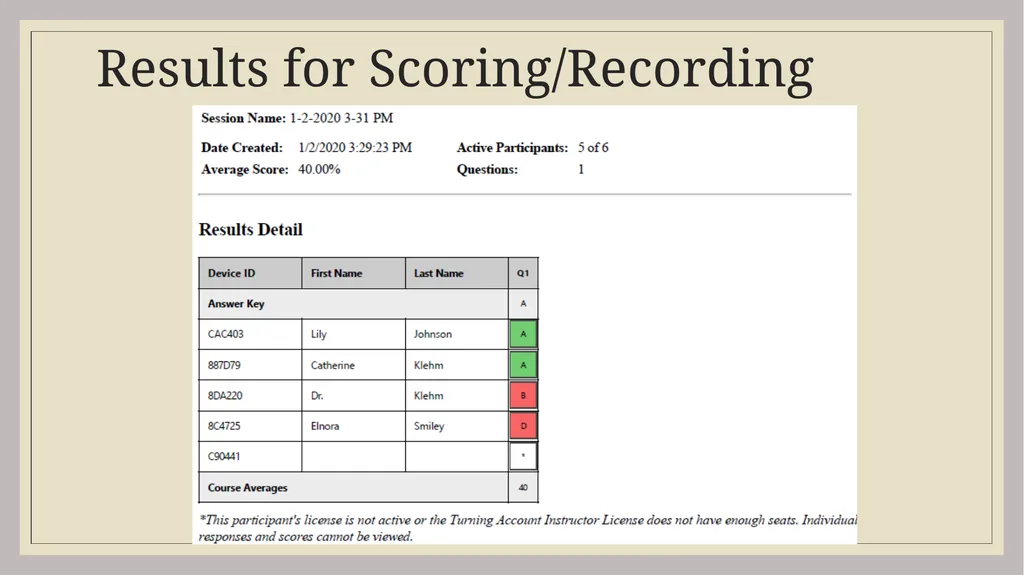Click the Active Participants value '5 of 6'
The image size is (1024, 575).
(x=593, y=148)
